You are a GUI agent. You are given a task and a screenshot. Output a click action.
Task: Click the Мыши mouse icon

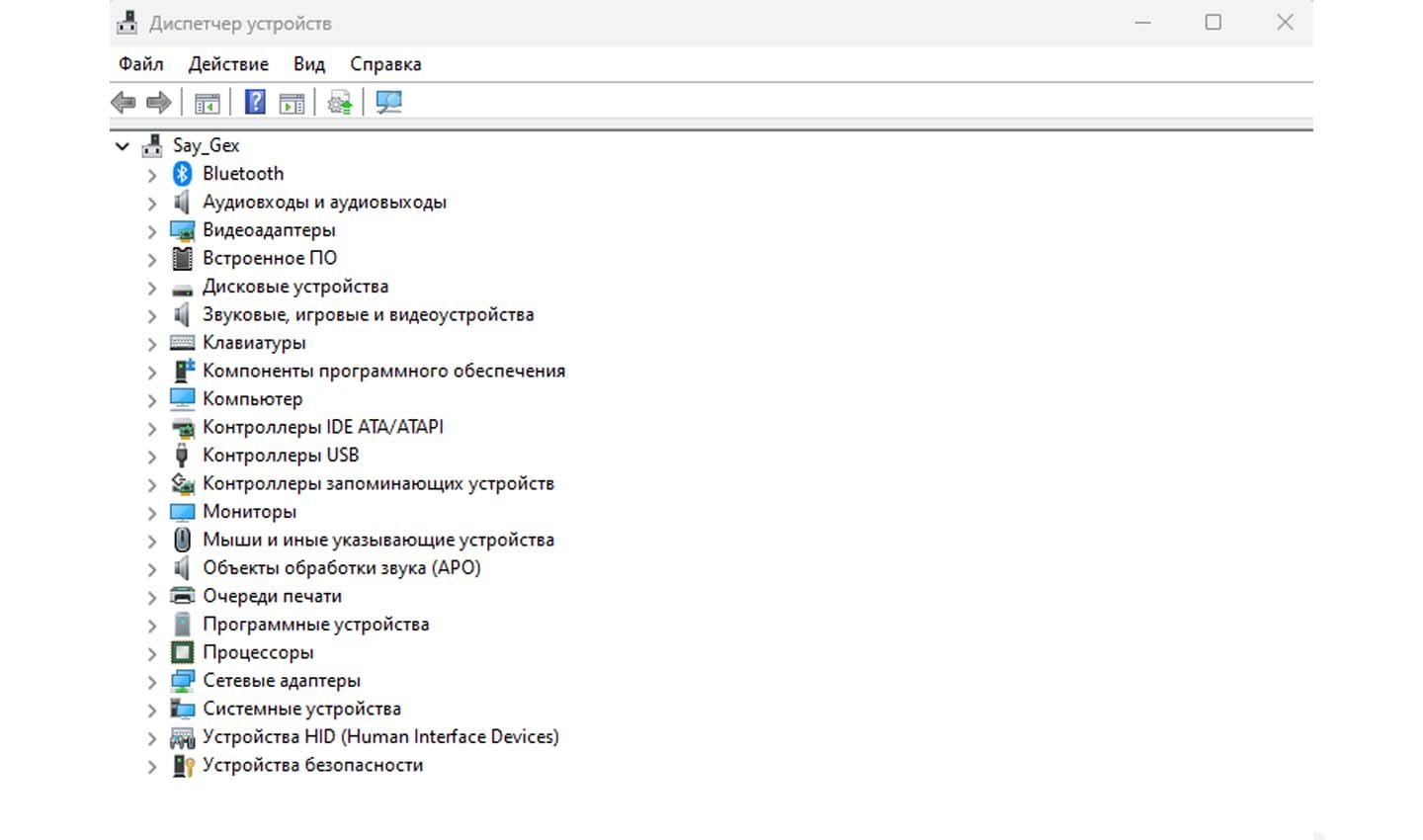(182, 540)
